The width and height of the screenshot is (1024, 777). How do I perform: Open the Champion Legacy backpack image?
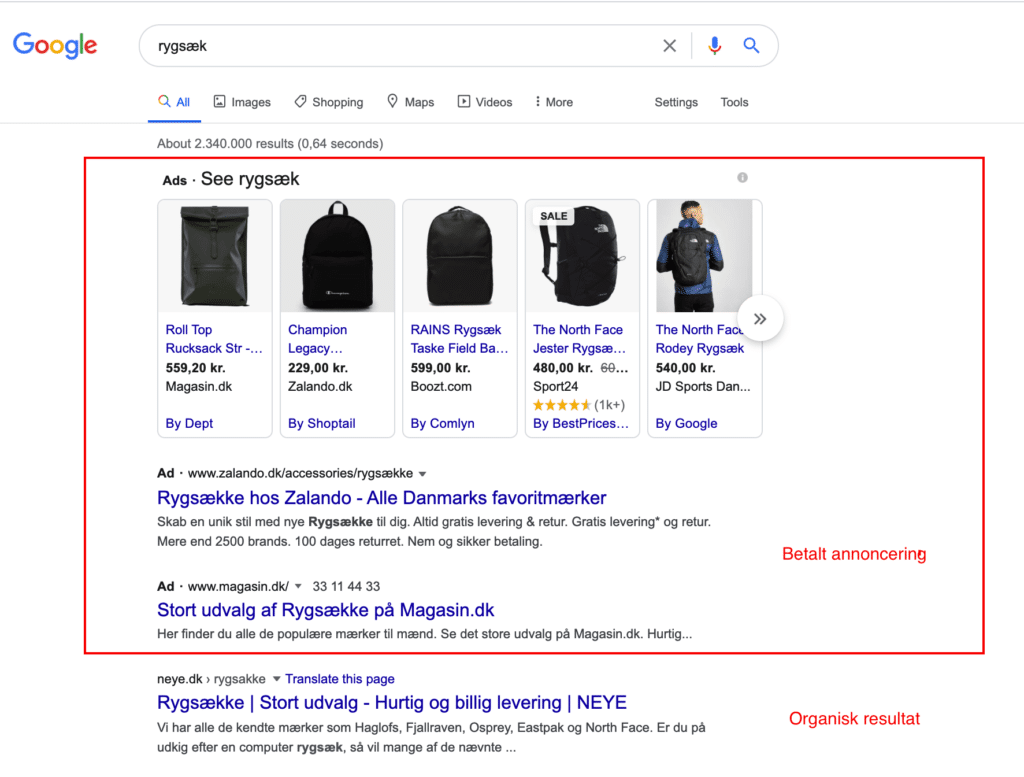tap(337, 256)
